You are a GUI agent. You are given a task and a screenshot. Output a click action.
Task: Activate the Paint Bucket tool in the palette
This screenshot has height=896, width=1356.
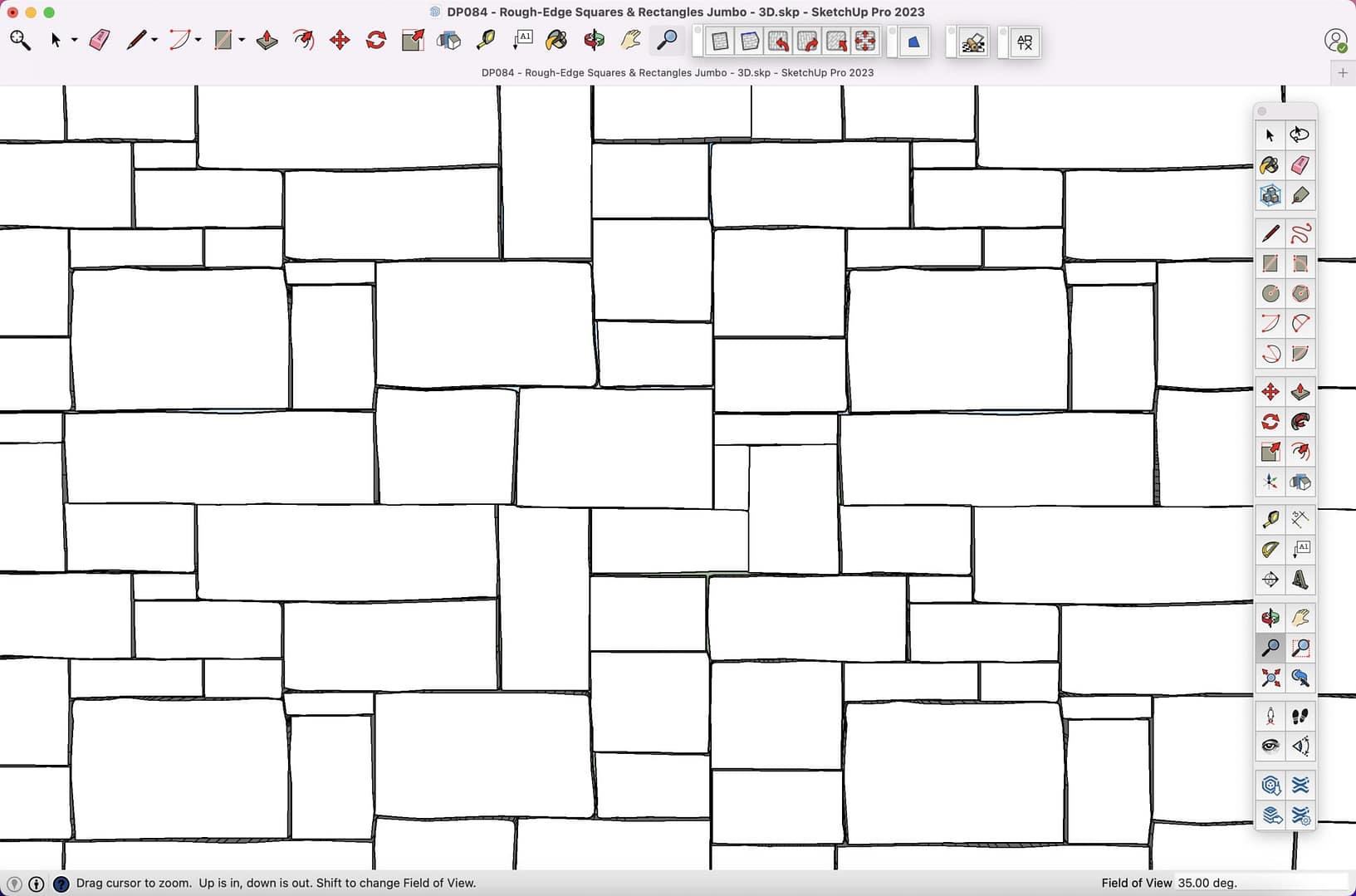[1270, 165]
